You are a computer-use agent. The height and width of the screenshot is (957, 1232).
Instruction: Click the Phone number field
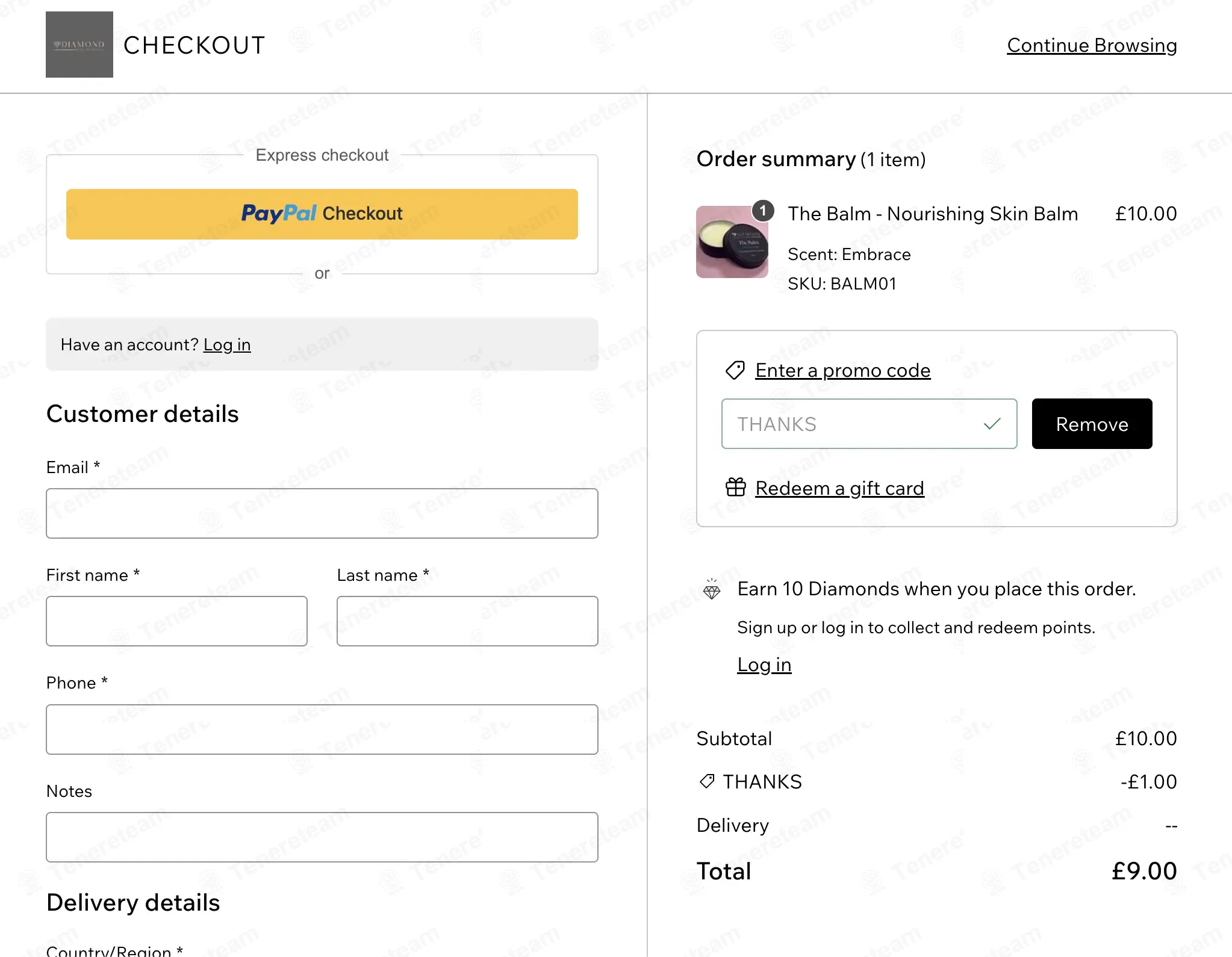coord(322,729)
